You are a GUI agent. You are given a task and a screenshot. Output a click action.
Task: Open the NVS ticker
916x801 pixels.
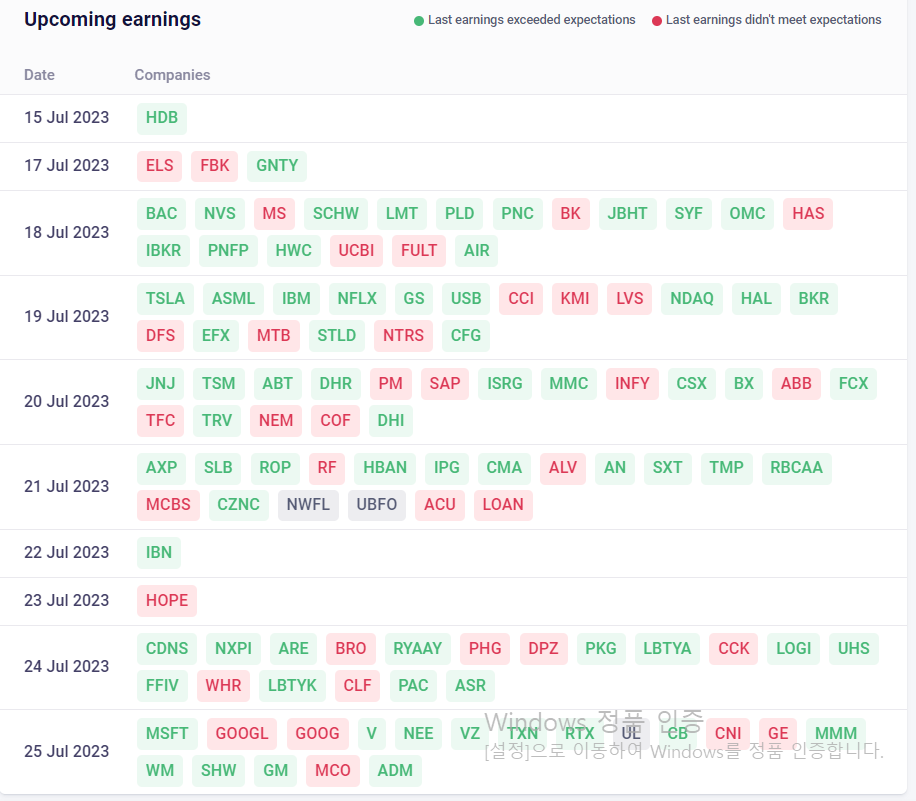(220, 214)
